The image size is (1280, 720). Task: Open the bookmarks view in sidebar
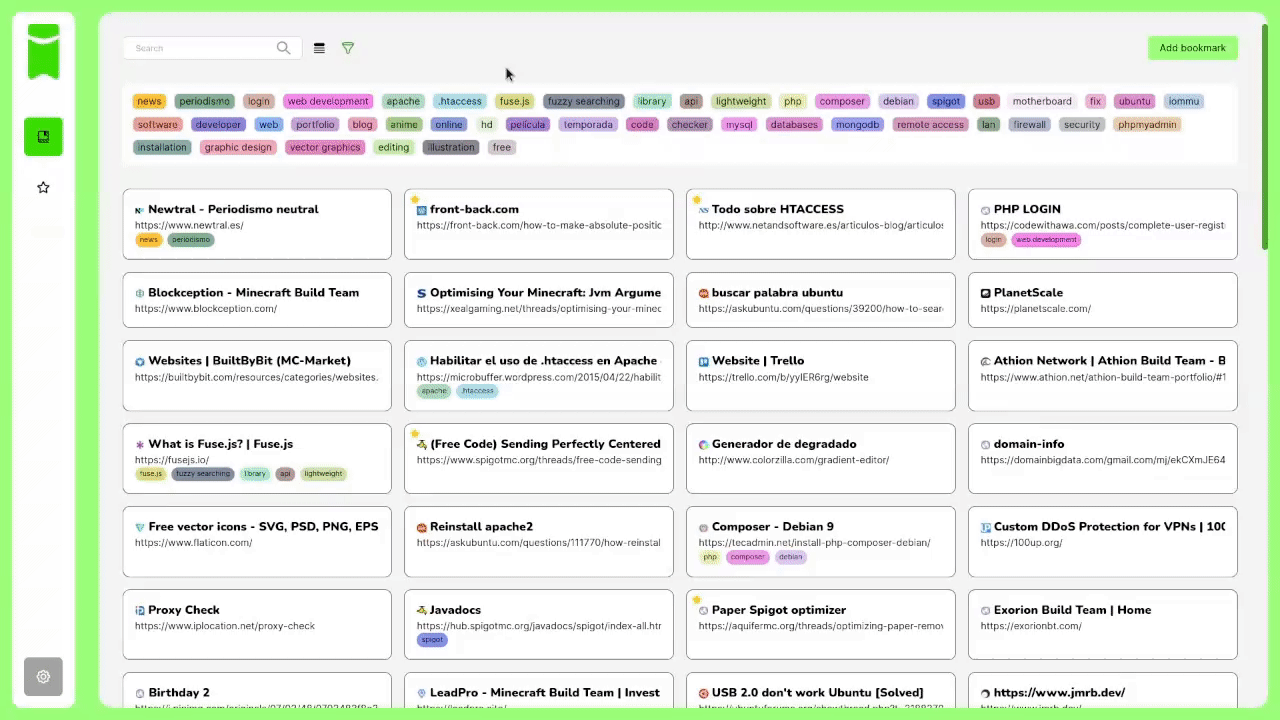click(x=43, y=137)
